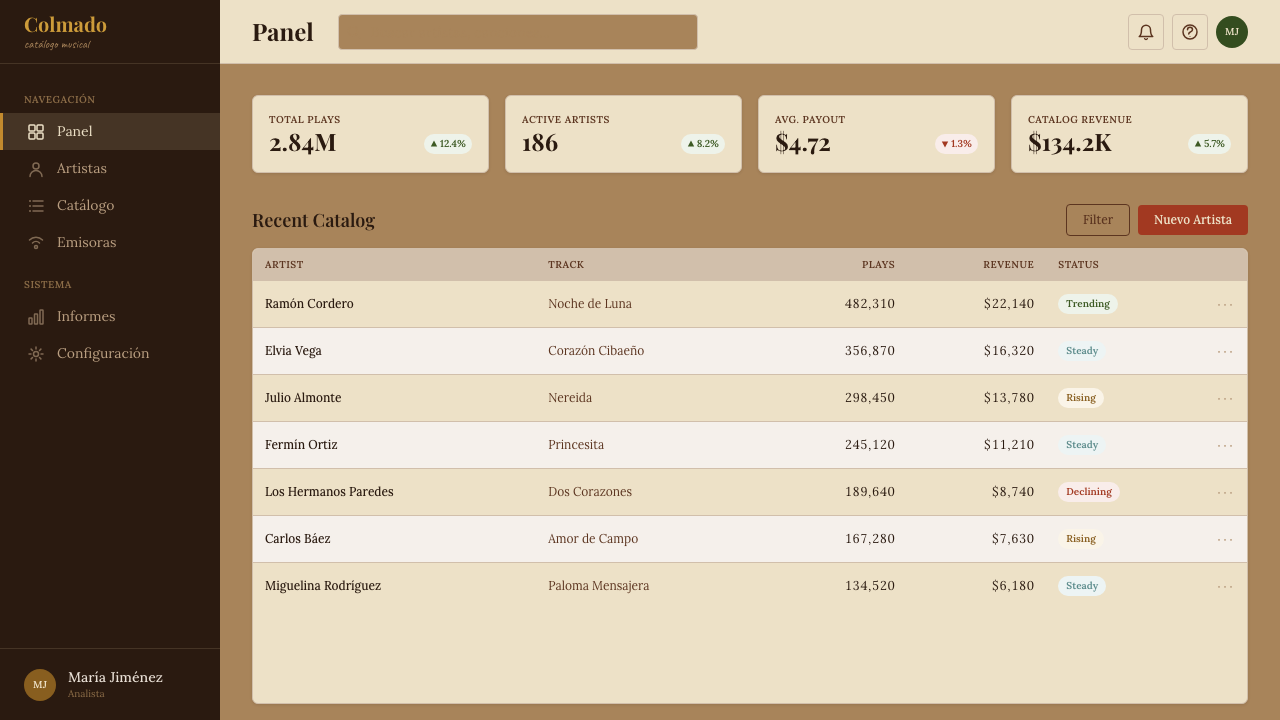Screen dimensions: 1280x720
Task: Click the Trending status badge
Action: 1088,304
